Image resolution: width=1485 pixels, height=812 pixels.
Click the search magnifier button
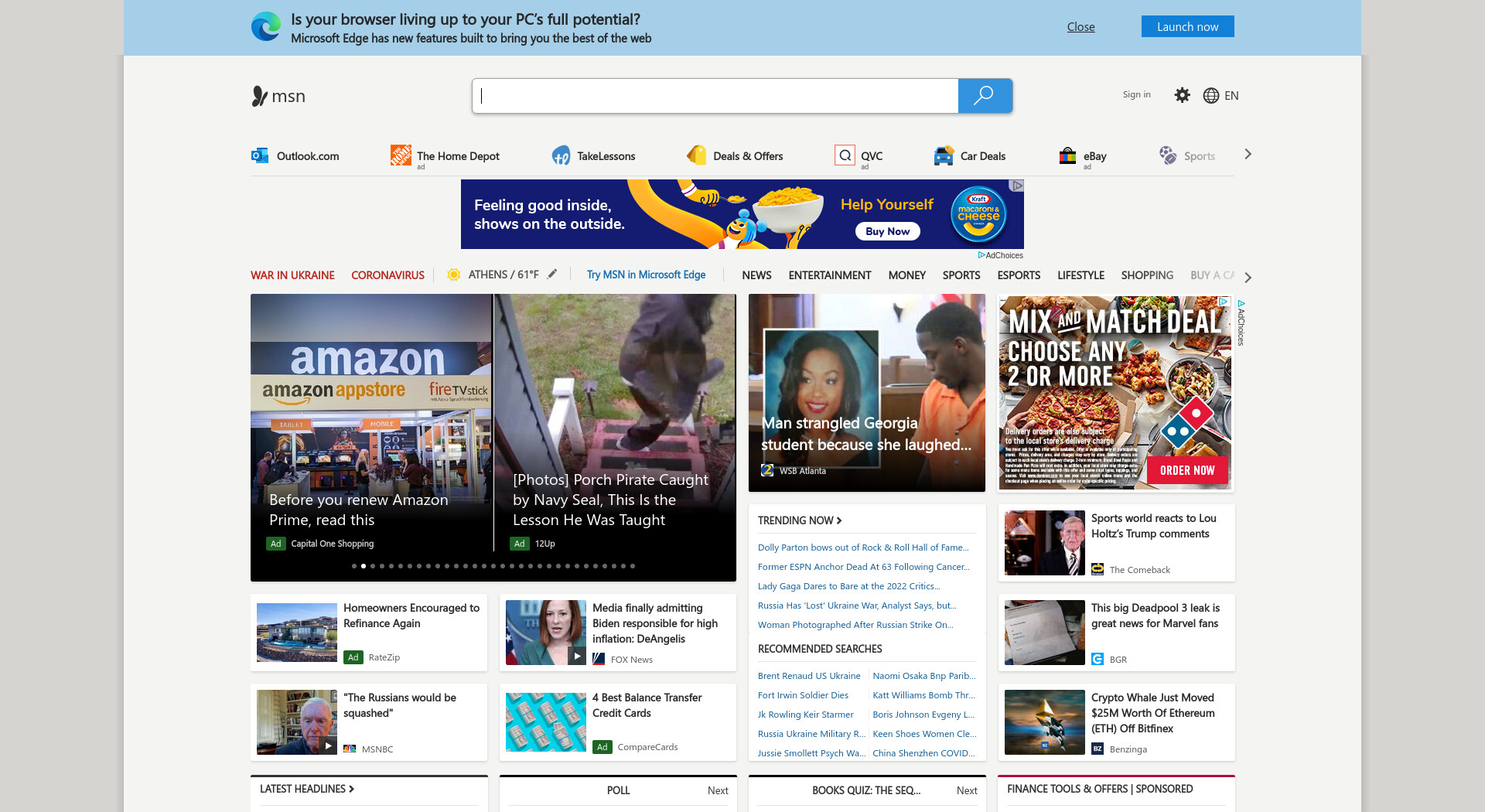click(985, 96)
